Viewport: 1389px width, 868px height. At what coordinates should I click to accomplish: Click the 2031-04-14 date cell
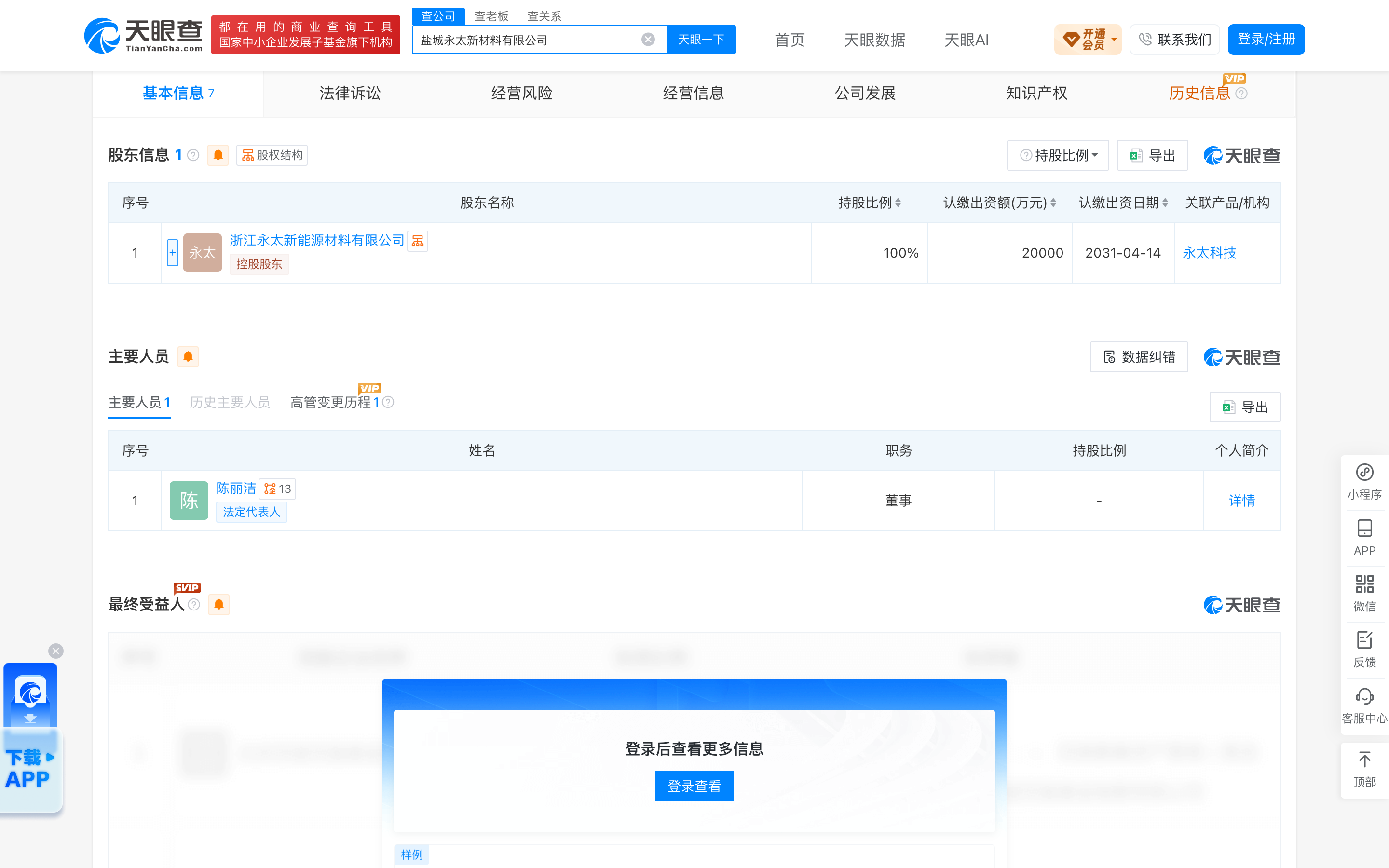point(1123,253)
